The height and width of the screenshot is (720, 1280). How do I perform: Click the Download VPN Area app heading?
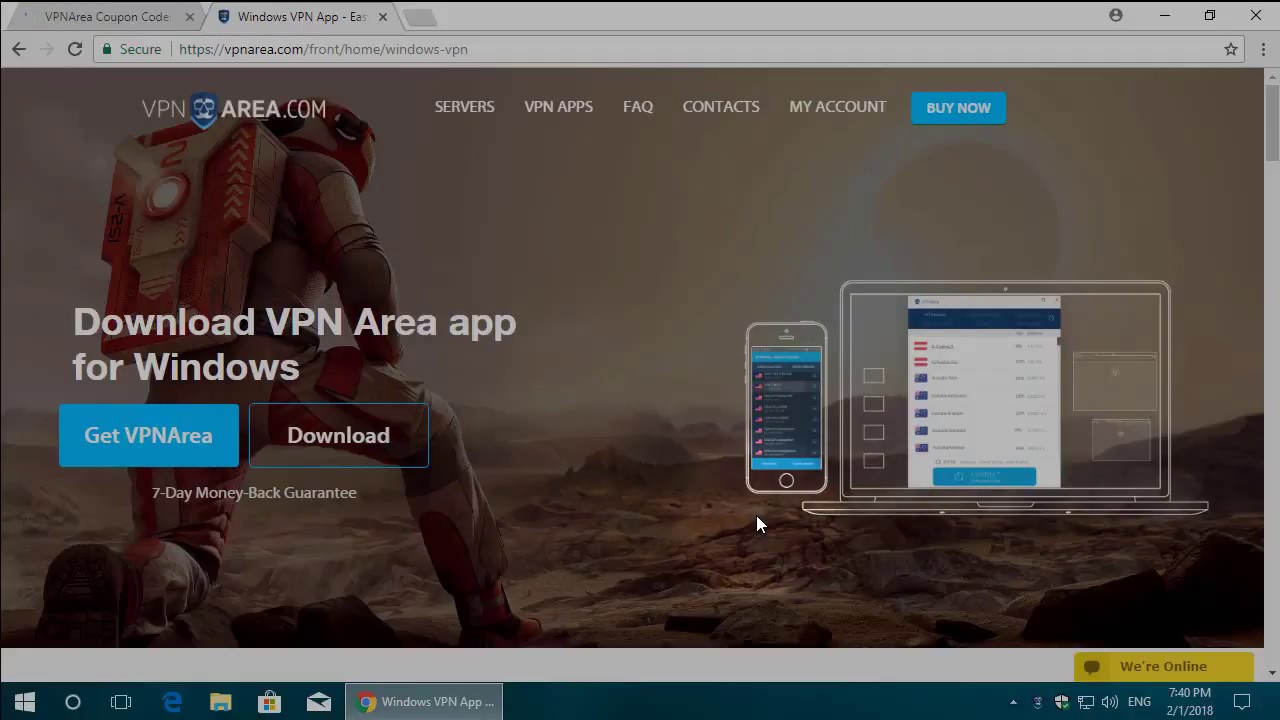click(x=295, y=344)
